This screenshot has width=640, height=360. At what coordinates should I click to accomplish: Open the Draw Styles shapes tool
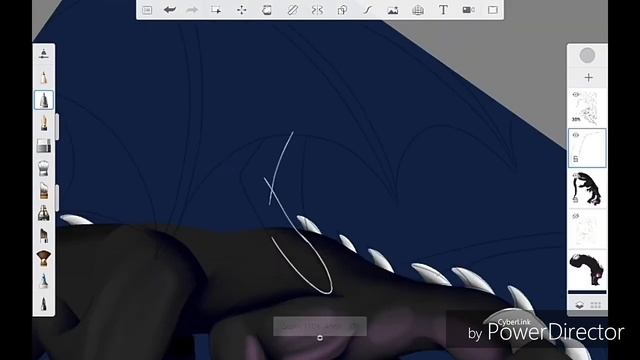click(342, 10)
